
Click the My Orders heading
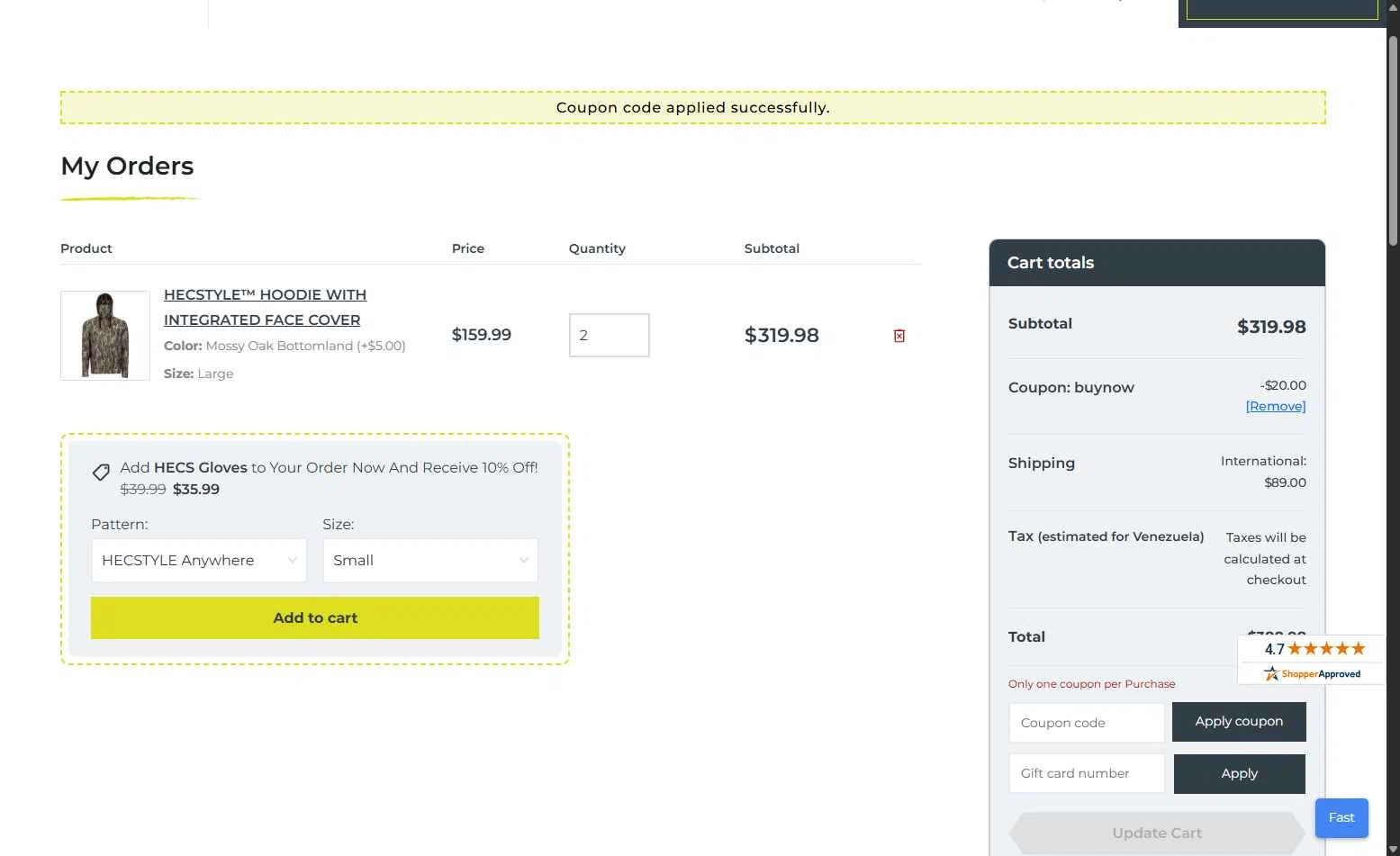click(x=127, y=166)
